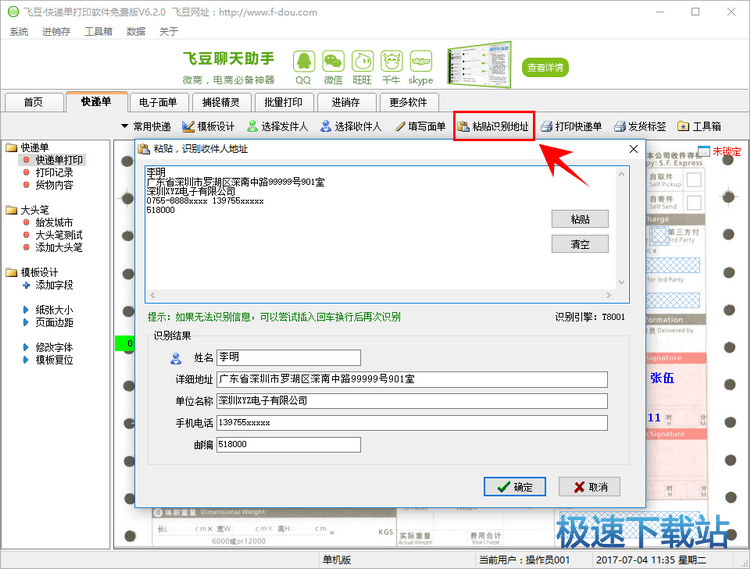Click 粘贴识别地址 toolbar item
The width and height of the screenshot is (750, 569).
494,127
